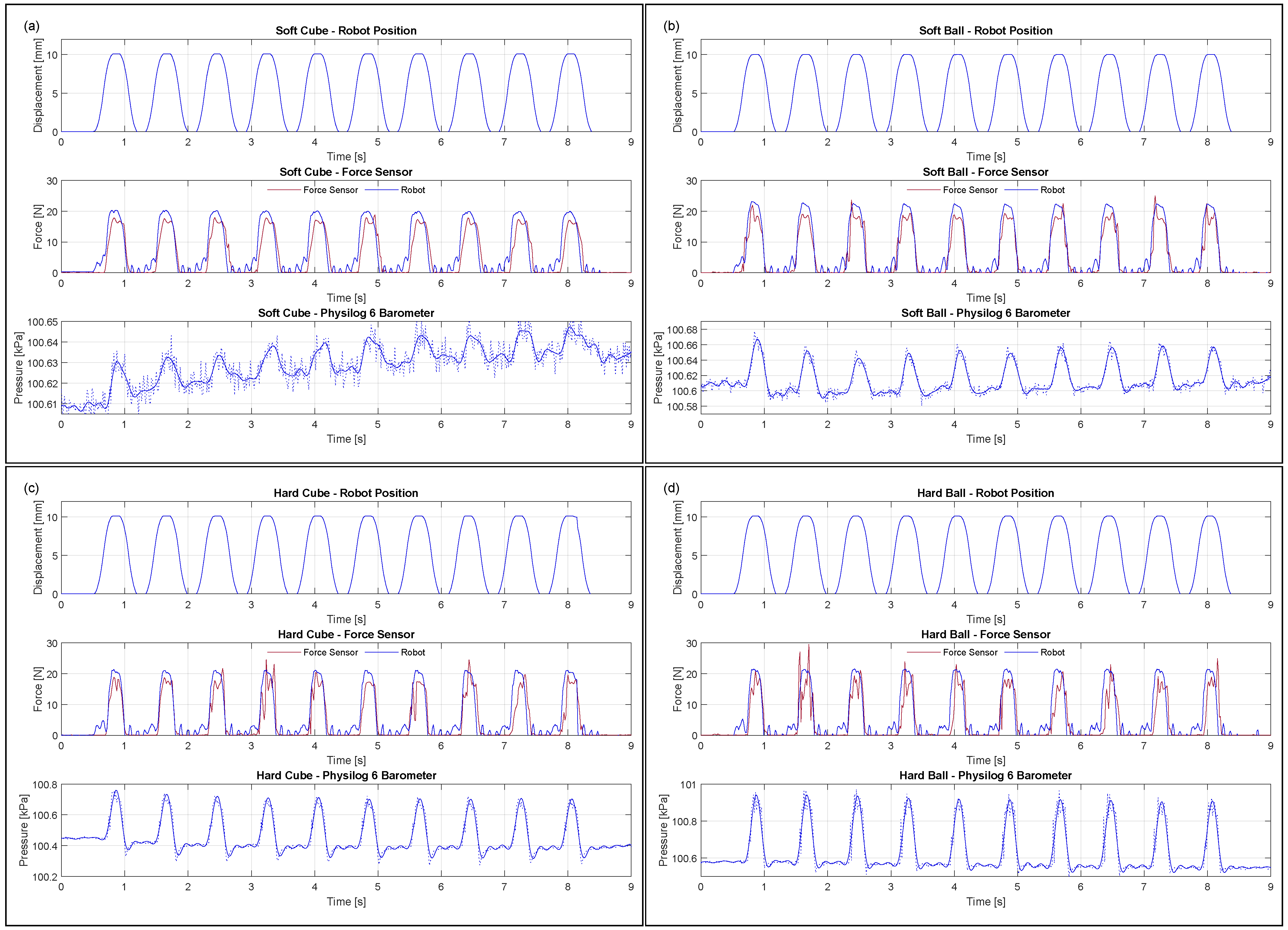Click panel label (c)
The image size is (1288, 930).
coord(32,488)
